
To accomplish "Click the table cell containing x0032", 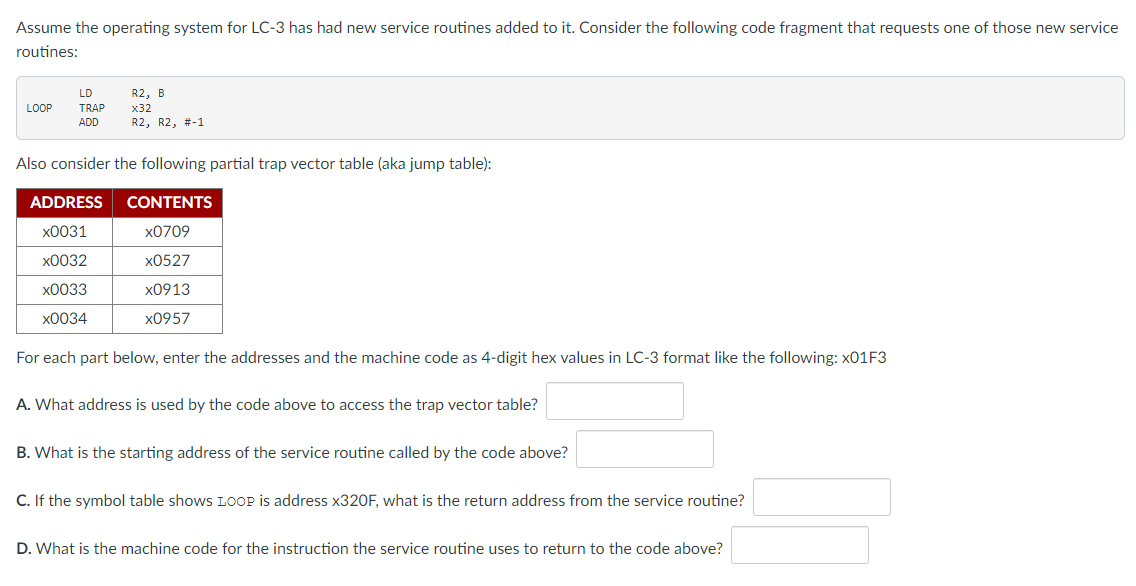I will point(64,260).
